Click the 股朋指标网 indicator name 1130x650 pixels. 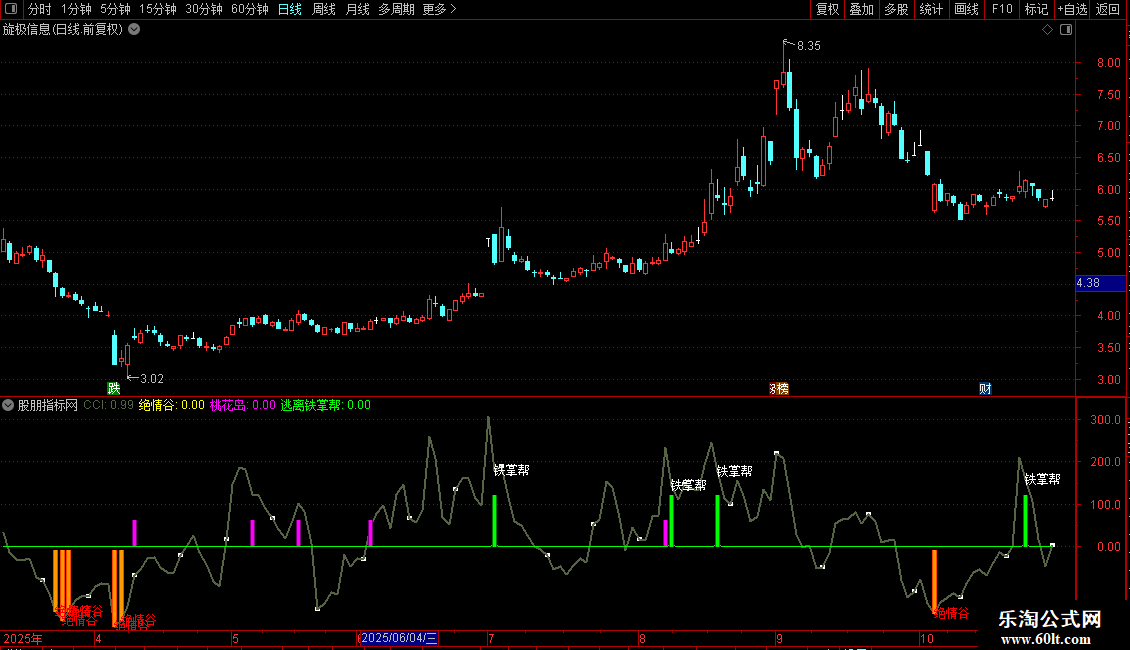(x=48, y=405)
